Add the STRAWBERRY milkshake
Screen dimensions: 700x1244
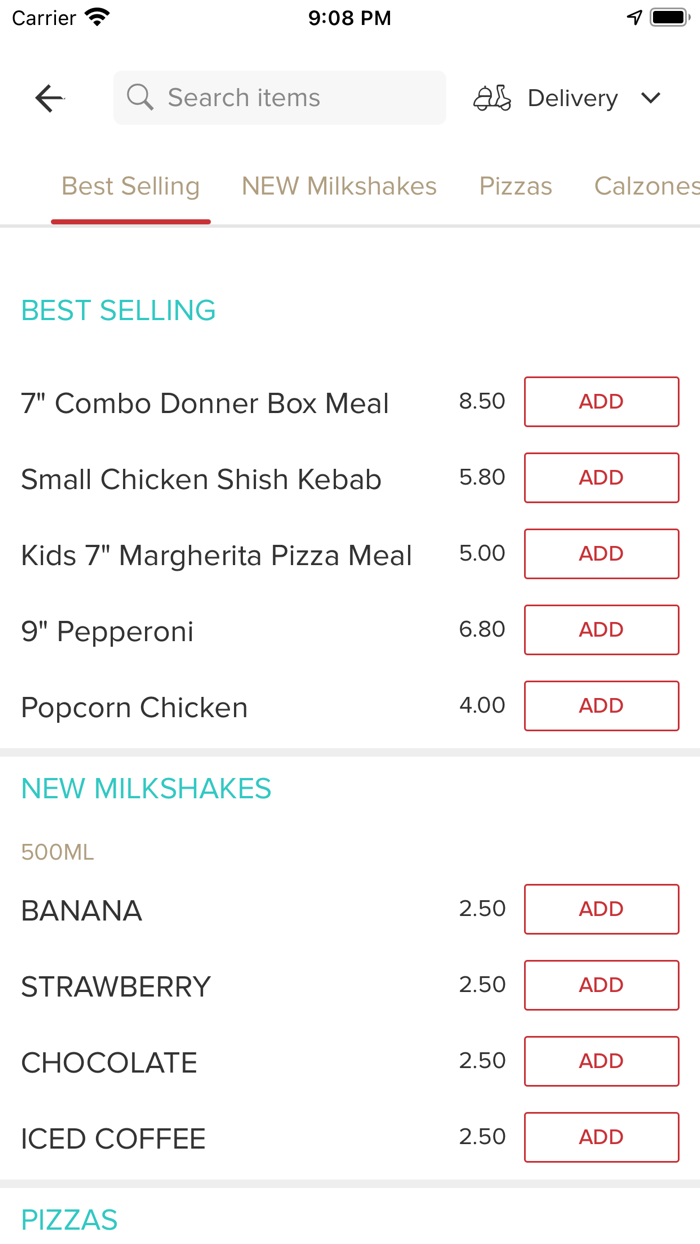pos(601,985)
